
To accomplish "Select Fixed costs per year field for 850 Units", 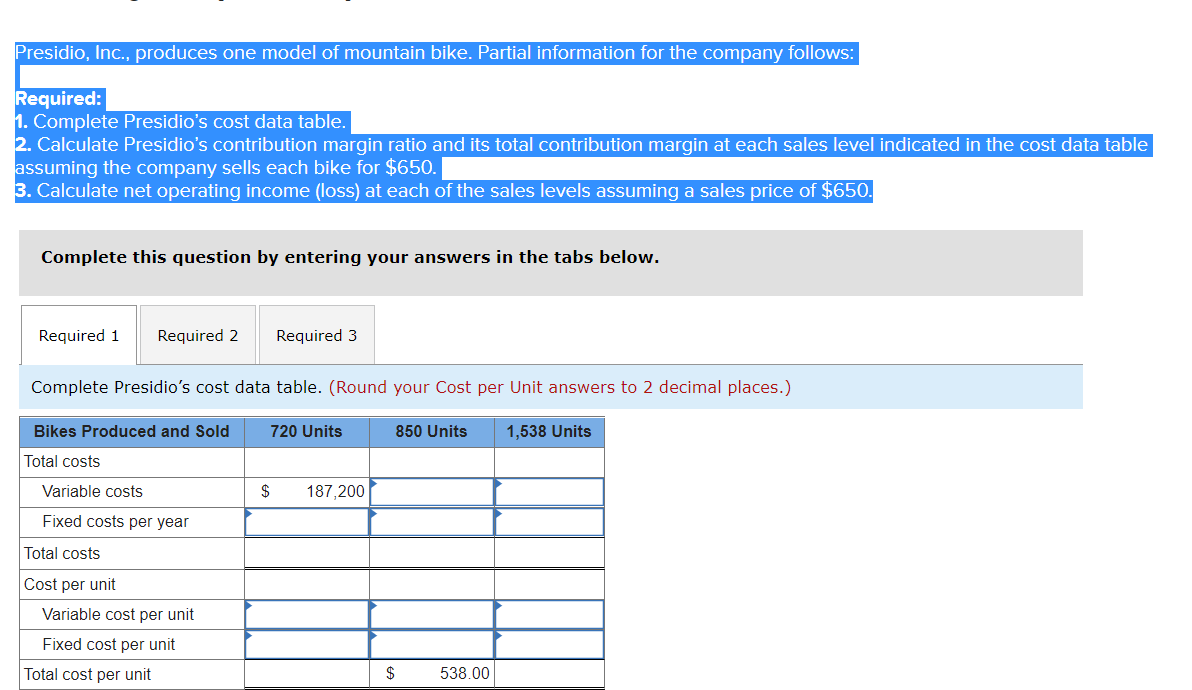I will point(432,522).
